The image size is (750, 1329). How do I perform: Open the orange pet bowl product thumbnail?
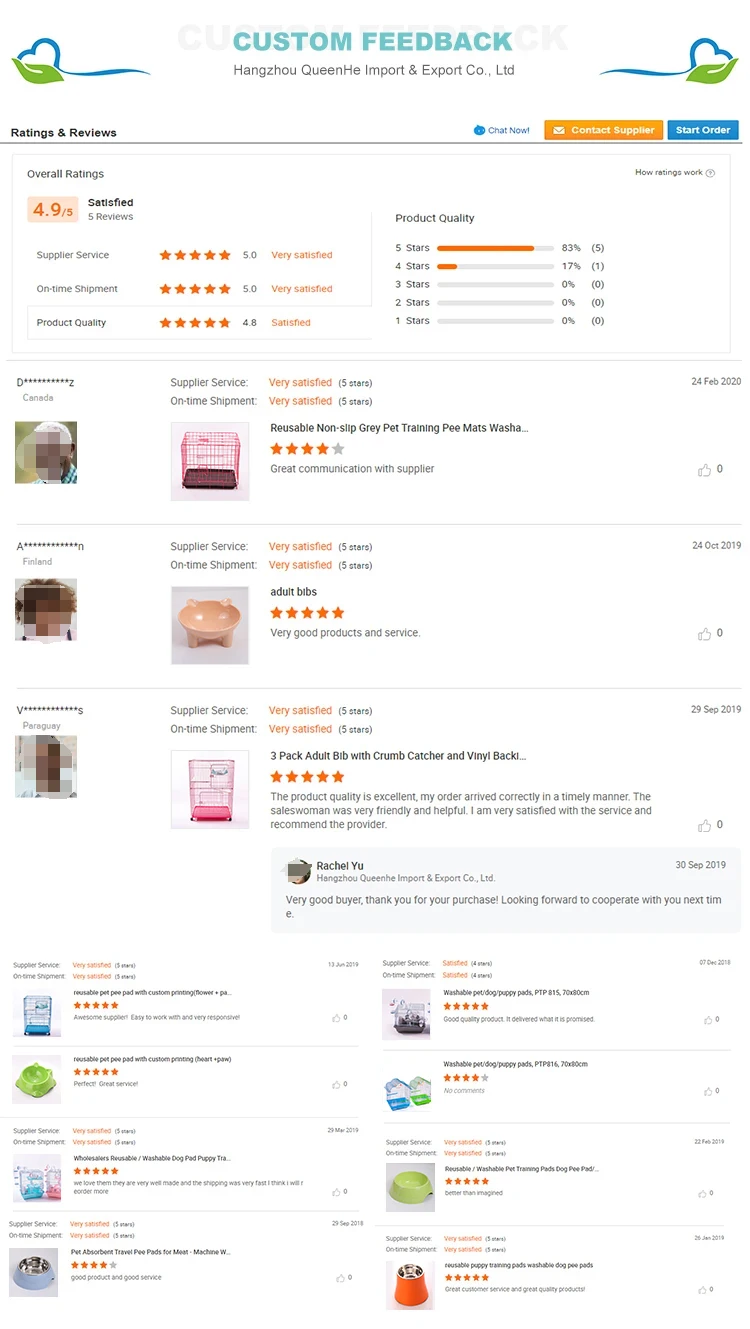tap(410, 1284)
